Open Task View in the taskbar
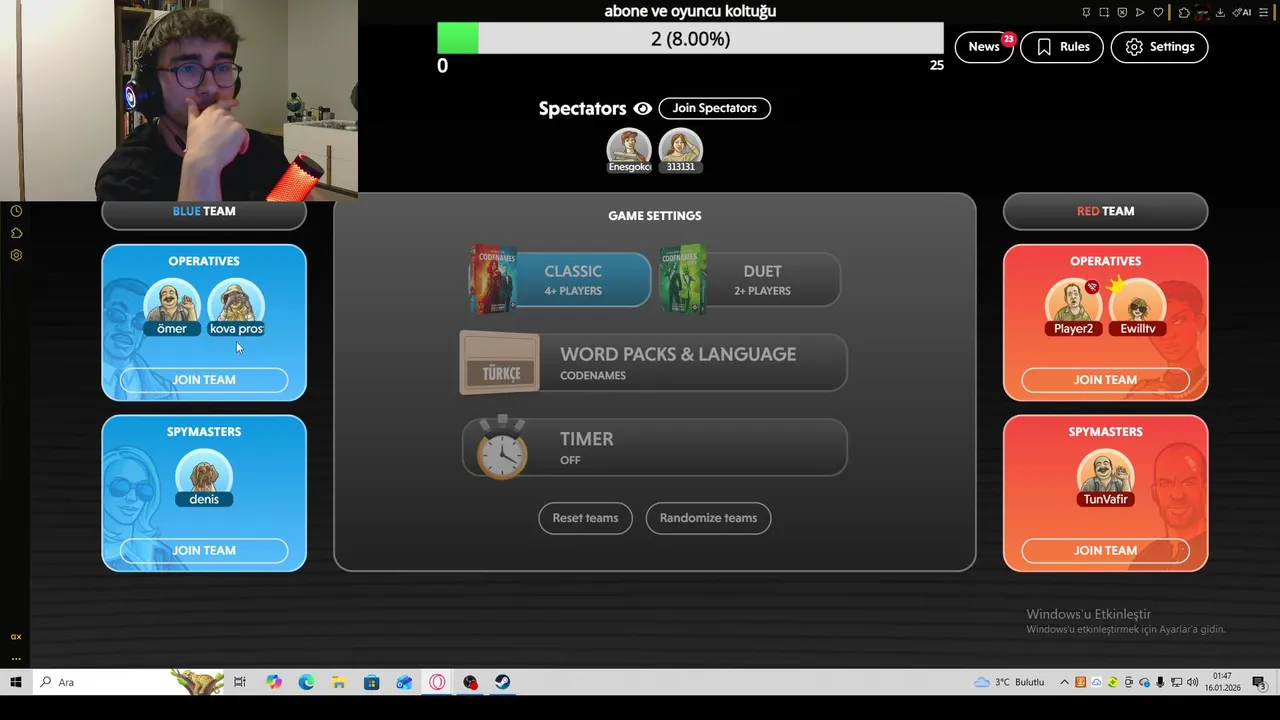 (x=240, y=682)
